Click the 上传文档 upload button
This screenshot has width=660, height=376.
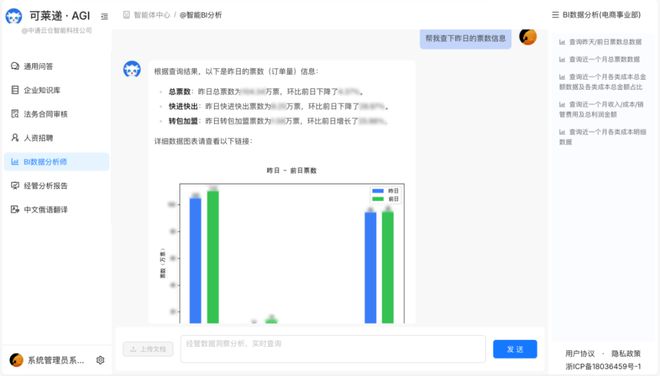click(x=148, y=349)
